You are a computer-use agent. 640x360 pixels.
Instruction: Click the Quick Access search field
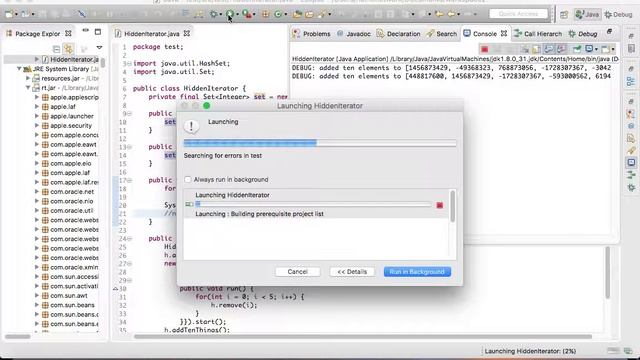pos(518,14)
